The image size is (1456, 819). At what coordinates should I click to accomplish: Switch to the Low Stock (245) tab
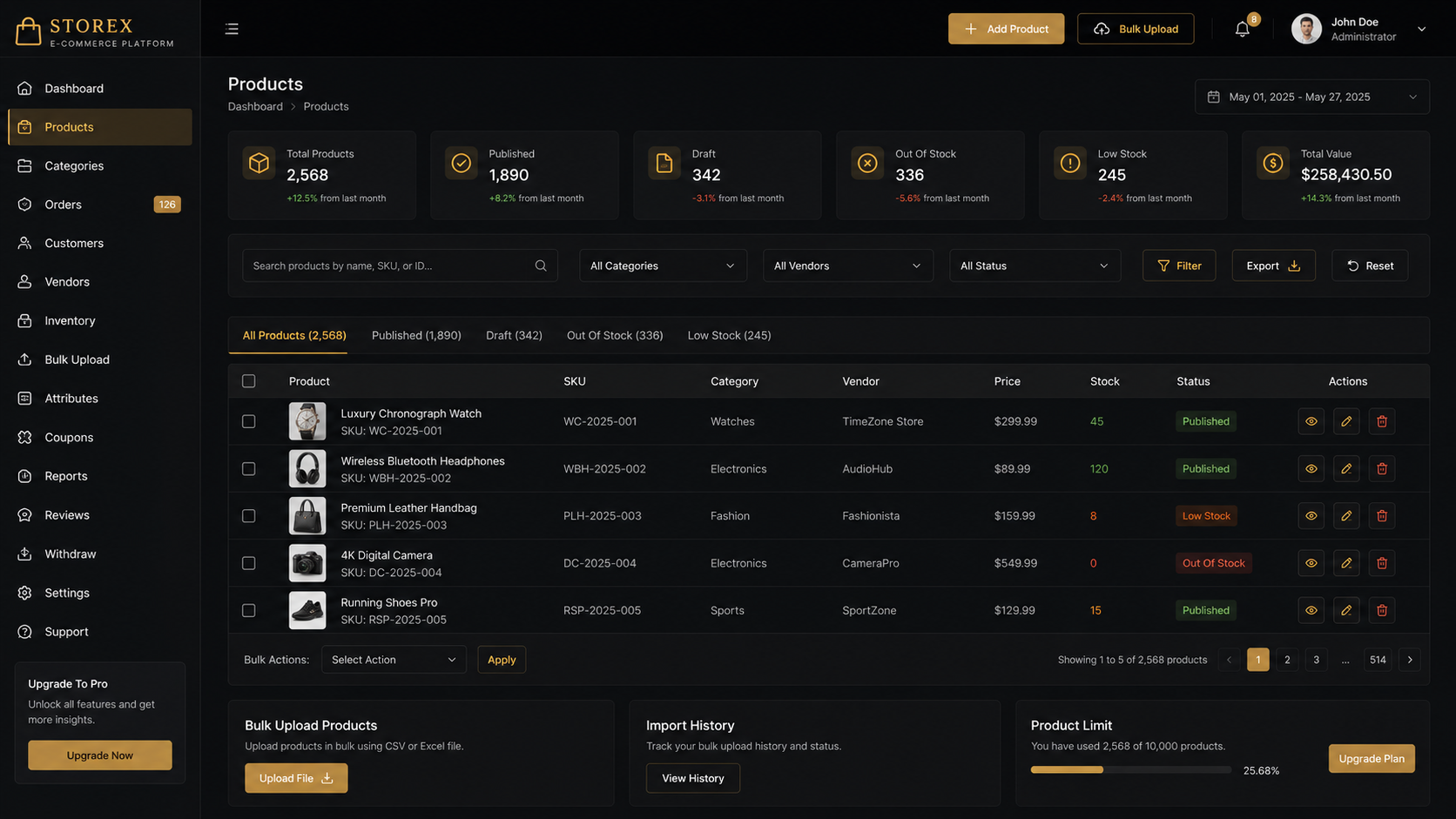[729, 335]
